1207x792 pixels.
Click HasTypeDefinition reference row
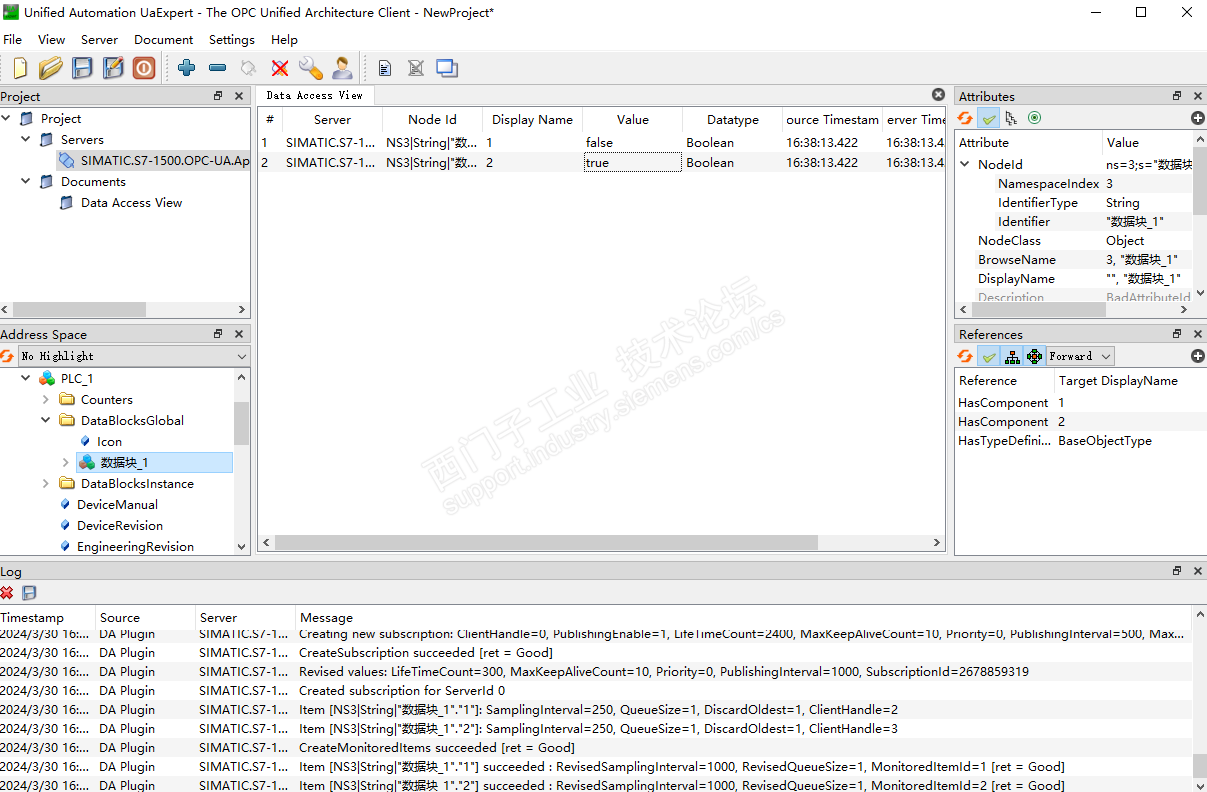1080,441
